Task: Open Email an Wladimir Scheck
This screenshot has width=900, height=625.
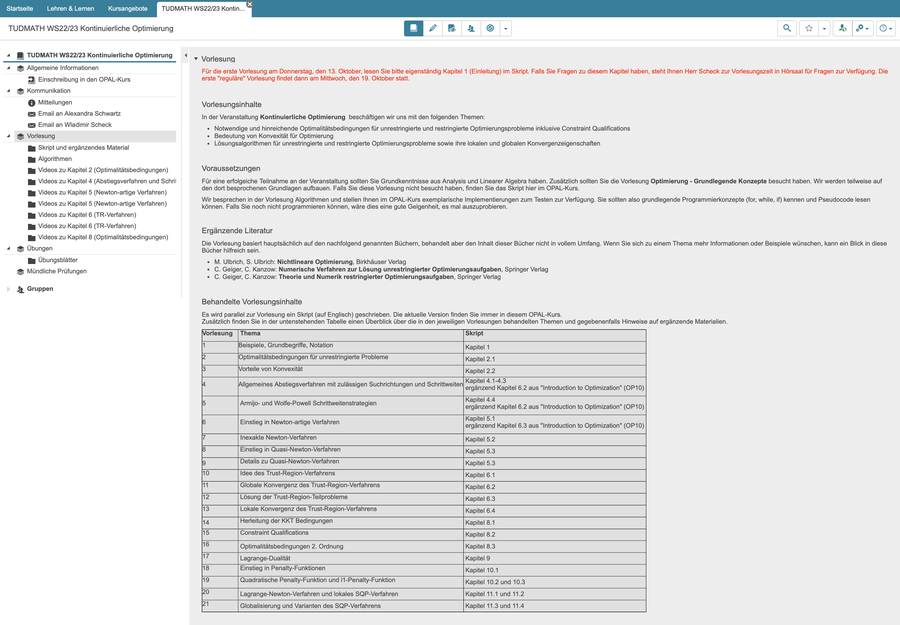Action: pos(75,125)
